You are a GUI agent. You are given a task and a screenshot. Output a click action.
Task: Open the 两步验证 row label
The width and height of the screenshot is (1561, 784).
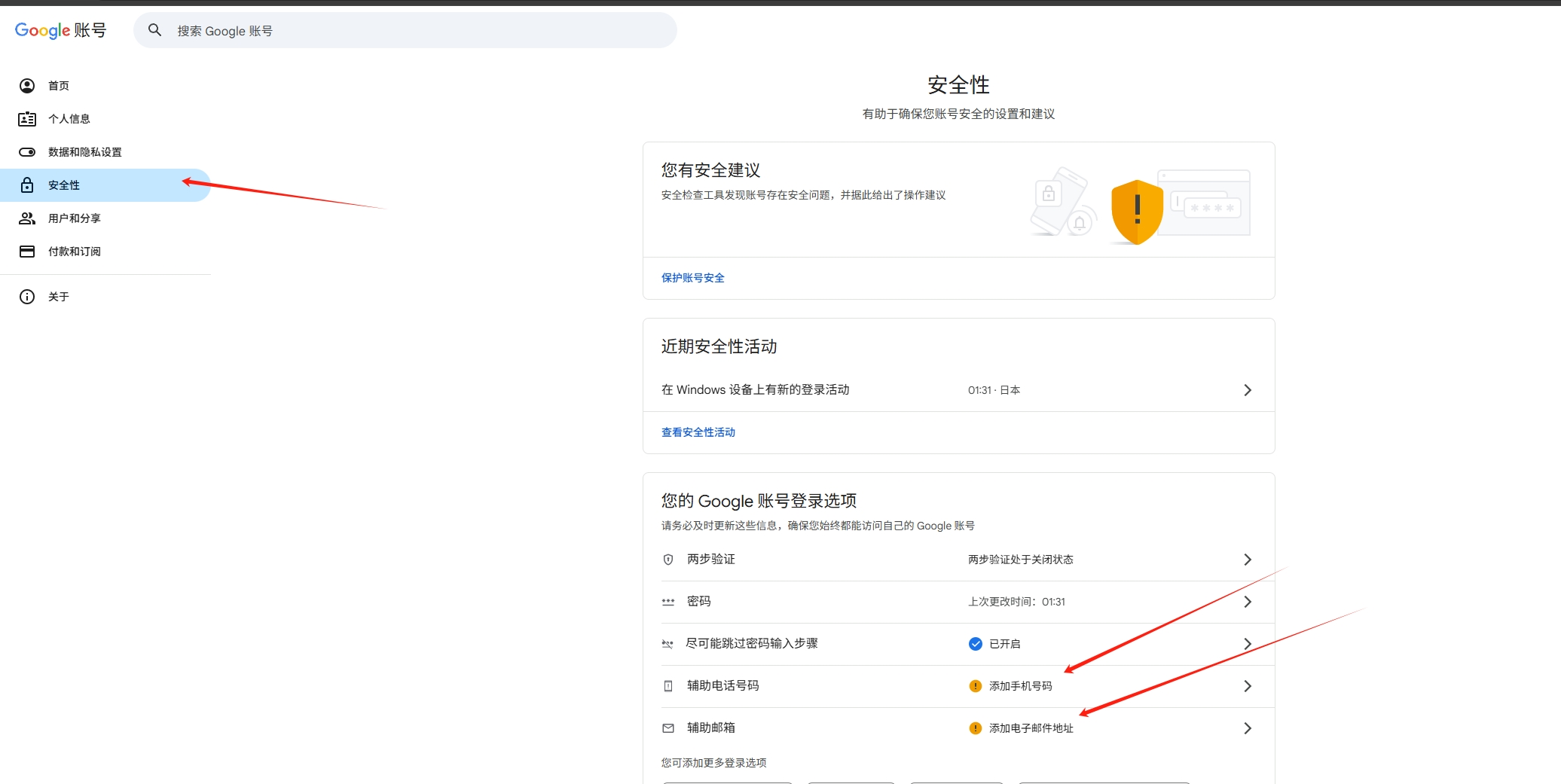tap(711, 559)
